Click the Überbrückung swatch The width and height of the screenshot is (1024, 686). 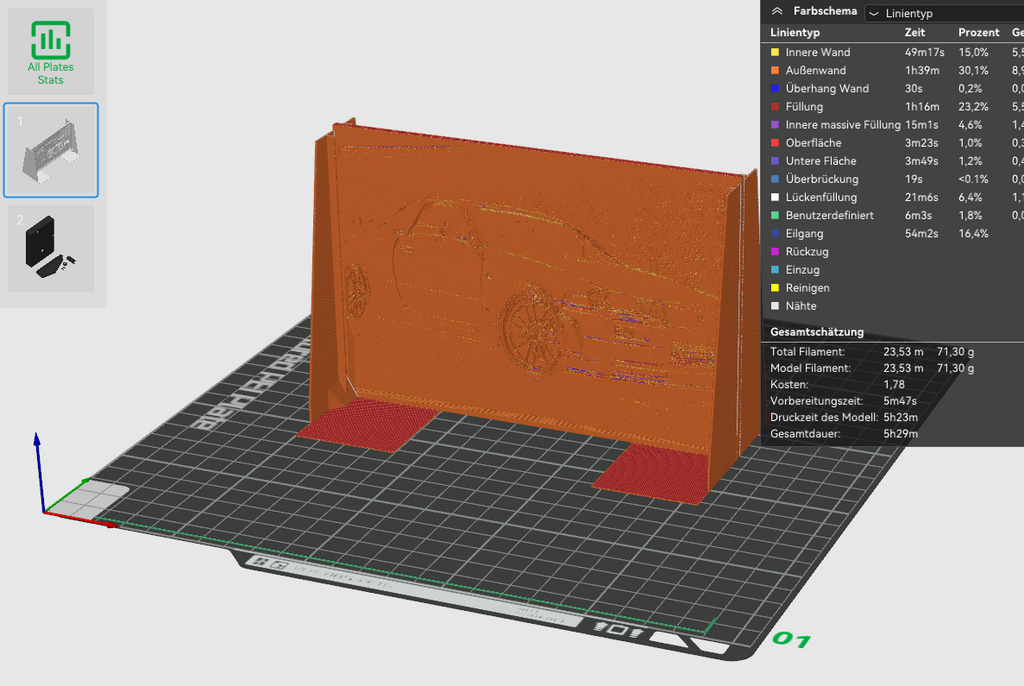[775, 179]
